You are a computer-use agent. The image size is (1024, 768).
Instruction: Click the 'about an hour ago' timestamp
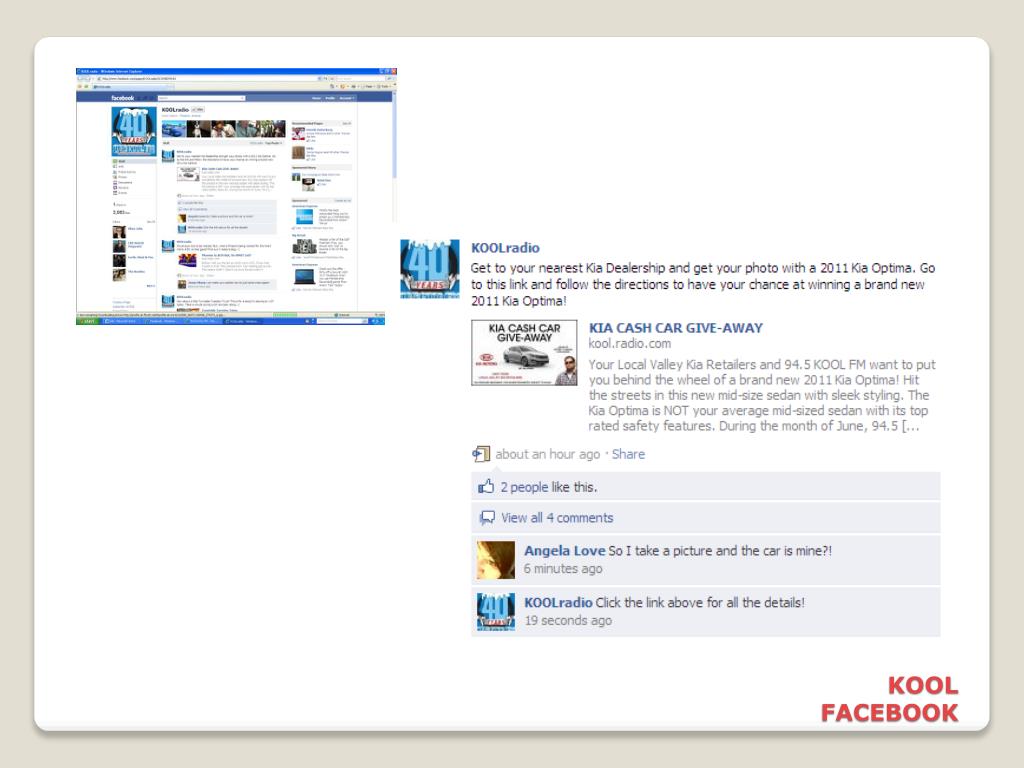[547, 455]
